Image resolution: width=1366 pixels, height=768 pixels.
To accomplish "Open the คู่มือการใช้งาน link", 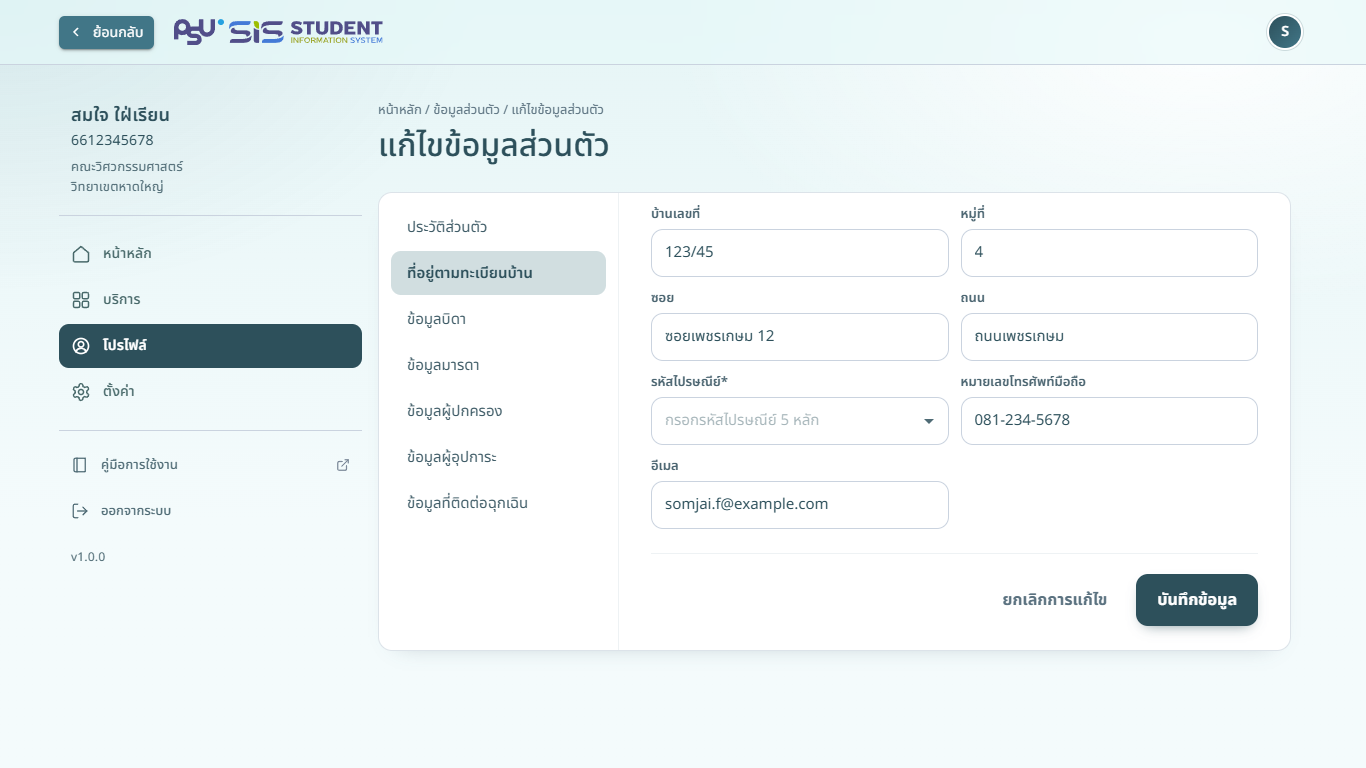I will pos(210,465).
